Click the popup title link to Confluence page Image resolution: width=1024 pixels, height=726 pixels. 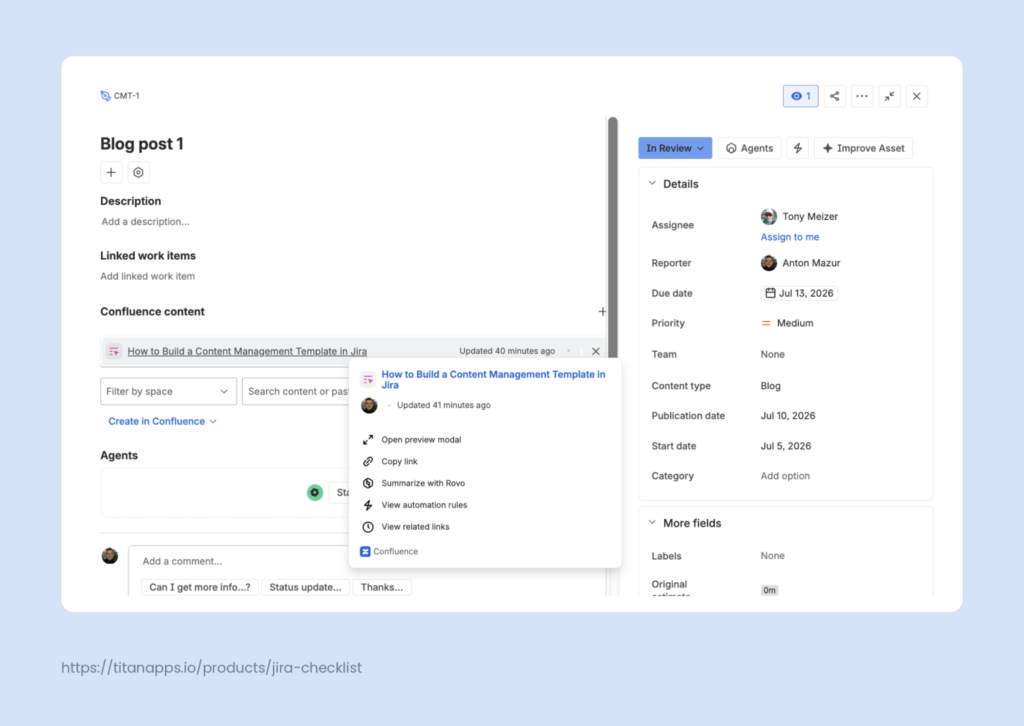click(x=493, y=379)
